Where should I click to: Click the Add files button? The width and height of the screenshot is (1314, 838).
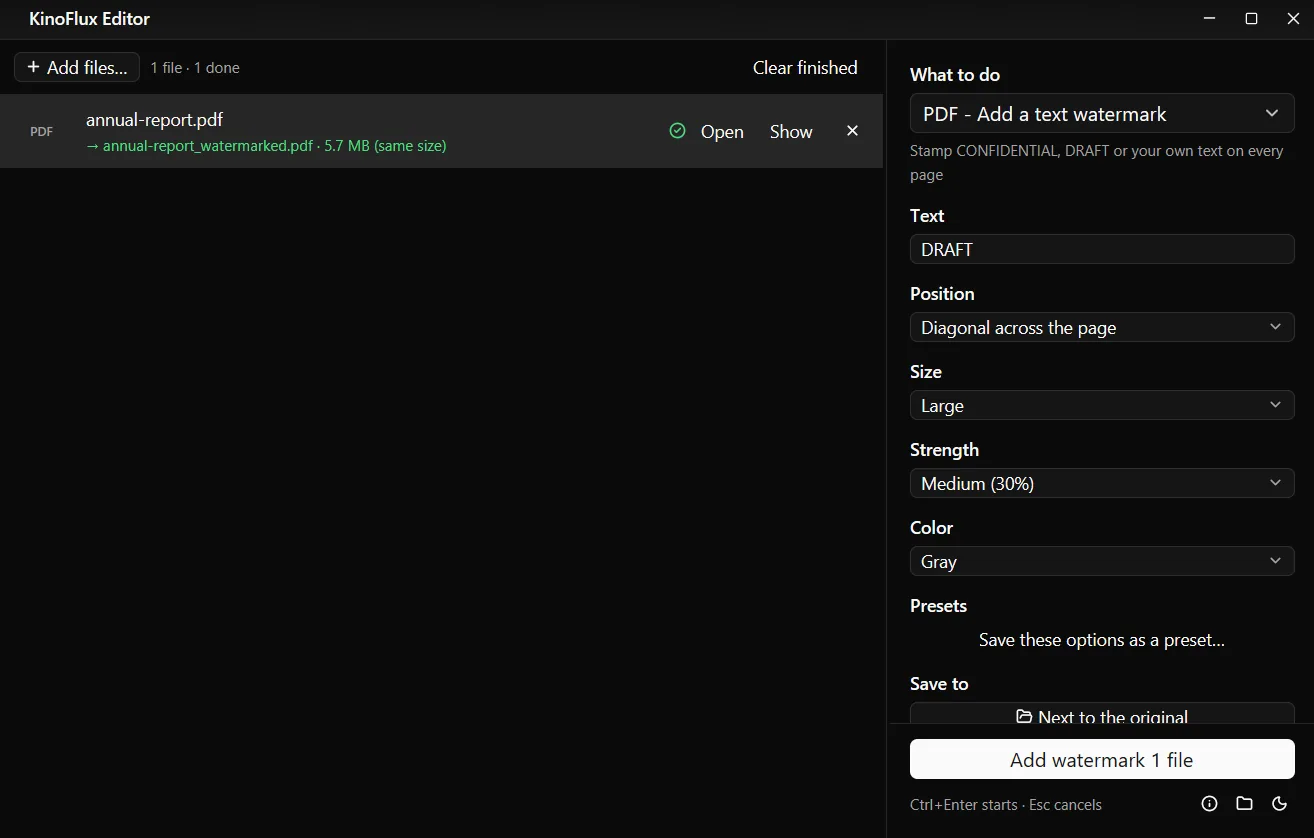77,67
